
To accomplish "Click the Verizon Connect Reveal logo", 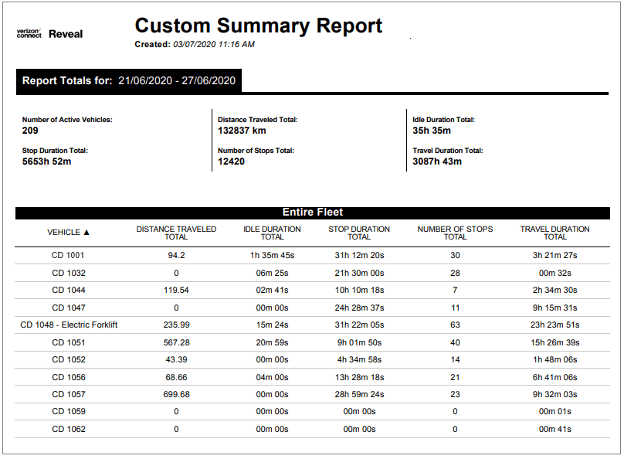I will [x=50, y=33].
